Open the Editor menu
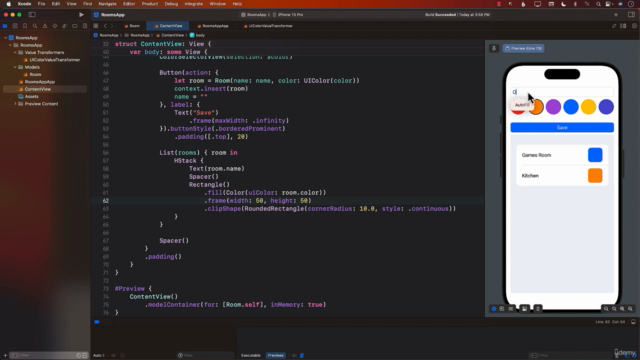Screen dimensions: 640x360 pyautogui.click(x=129, y=4)
